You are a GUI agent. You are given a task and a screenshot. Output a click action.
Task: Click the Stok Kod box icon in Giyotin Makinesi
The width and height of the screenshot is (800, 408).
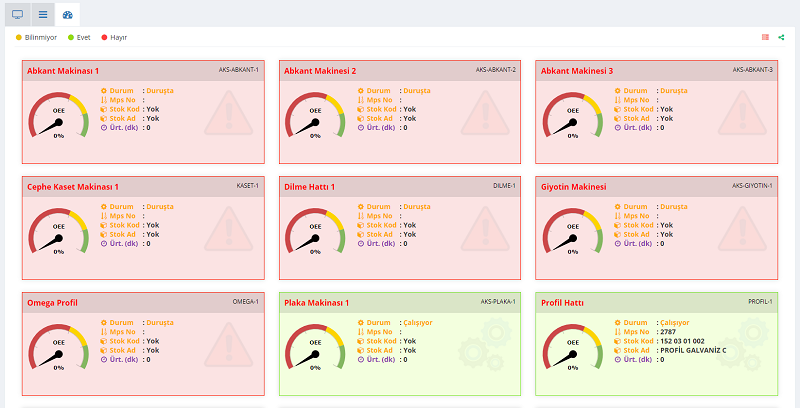point(618,225)
